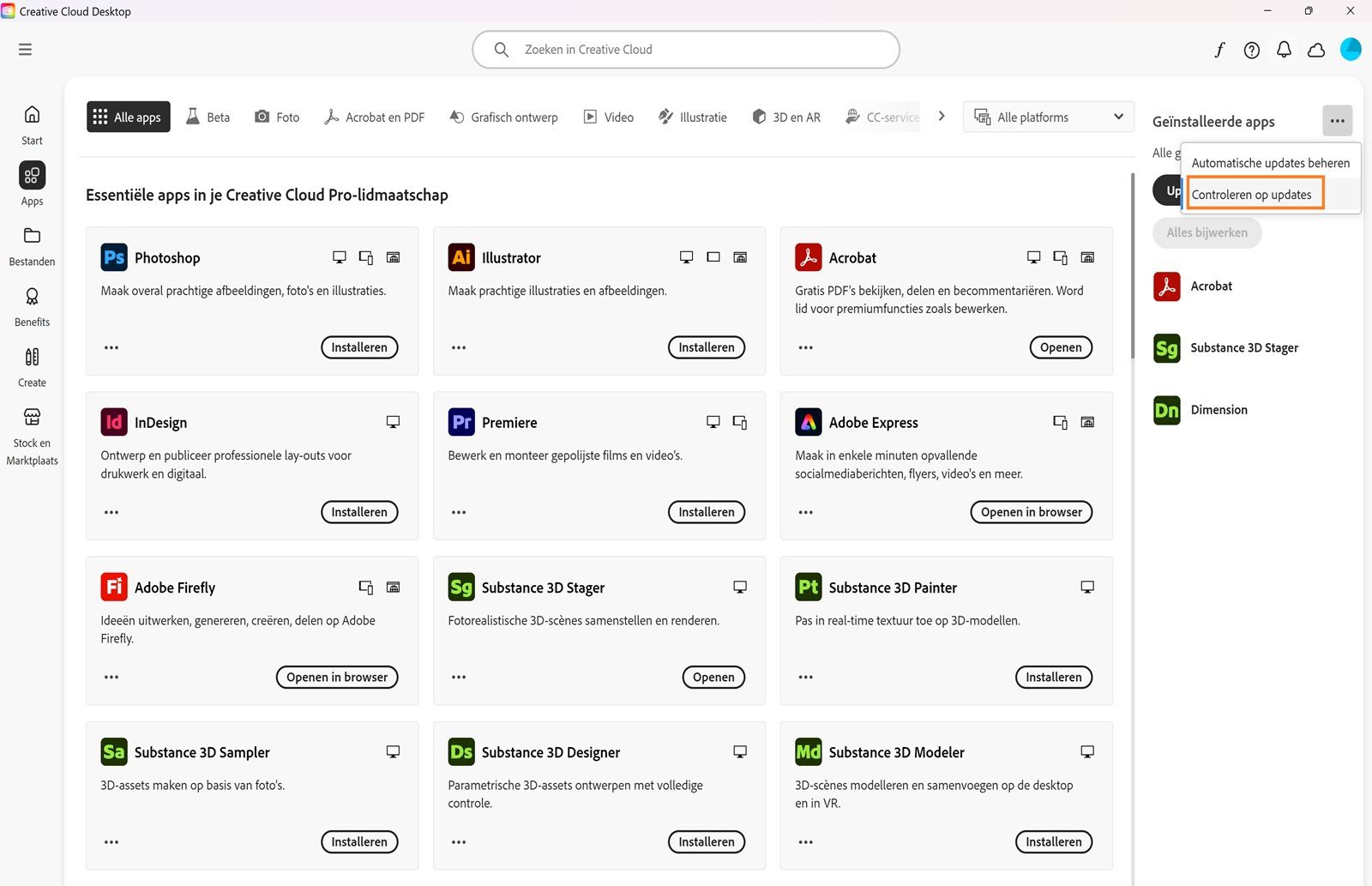Click the Zoeken in Creative Cloud search field
1372x886 pixels.
pyautogui.click(x=685, y=49)
